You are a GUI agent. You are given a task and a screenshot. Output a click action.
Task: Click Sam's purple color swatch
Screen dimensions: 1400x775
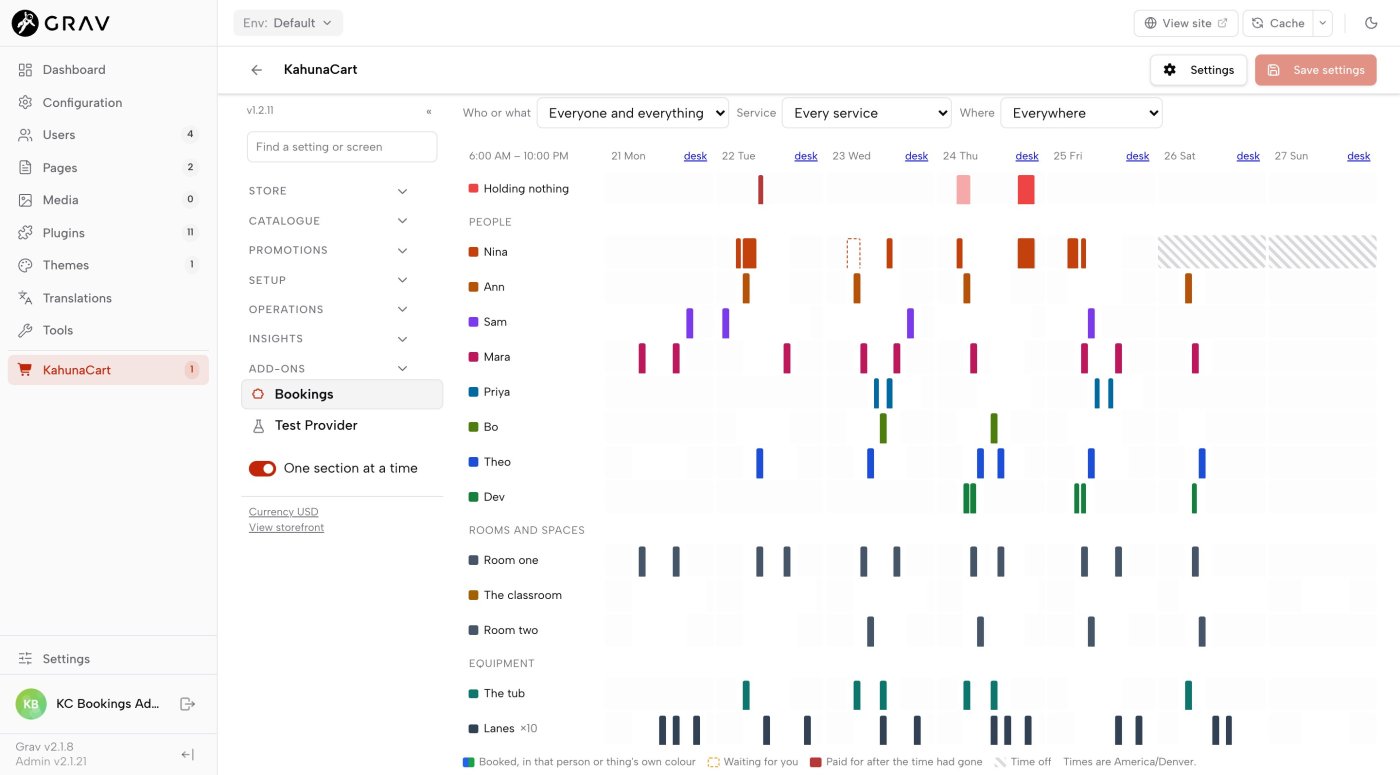(x=474, y=322)
